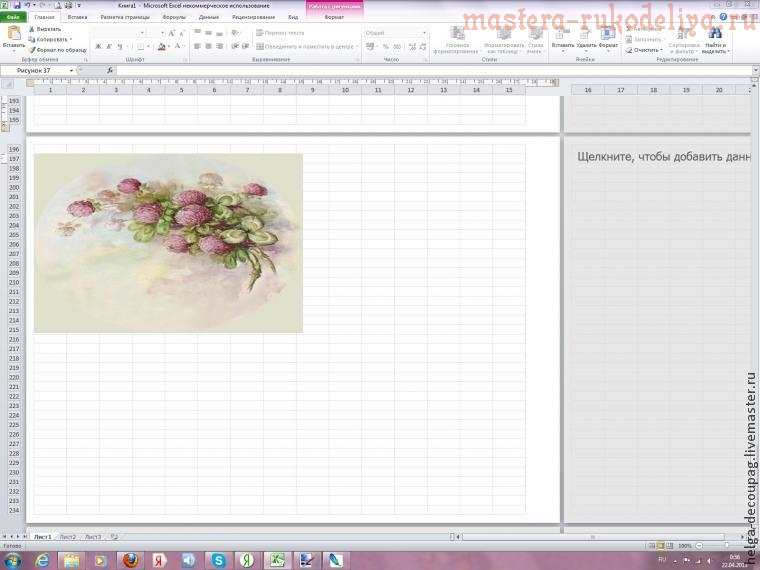Click Щелкните, чтобы добавить данные area
This screenshot has height=570, width=760.
coord(664,157)
